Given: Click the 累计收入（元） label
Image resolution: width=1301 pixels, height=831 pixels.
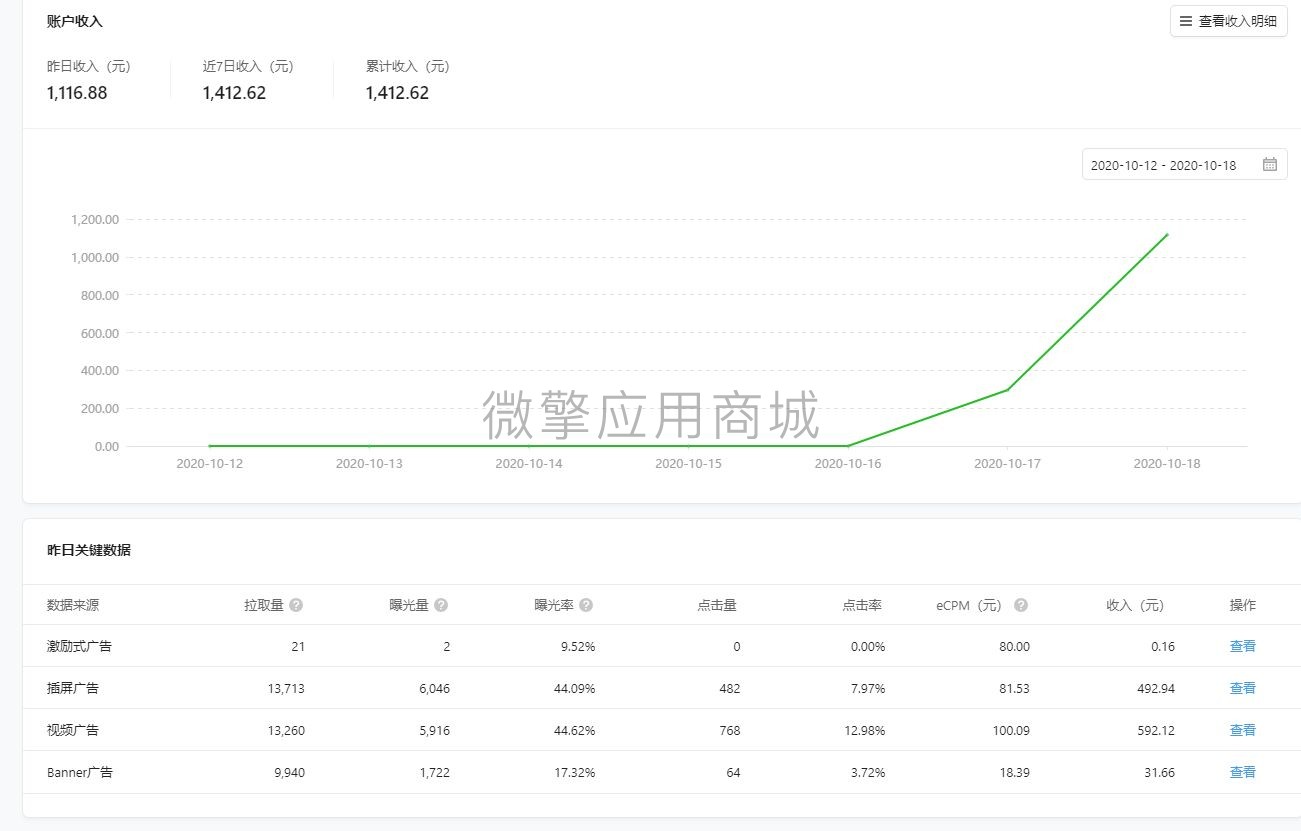Looking at the screenshot, I should click(408, 66).
